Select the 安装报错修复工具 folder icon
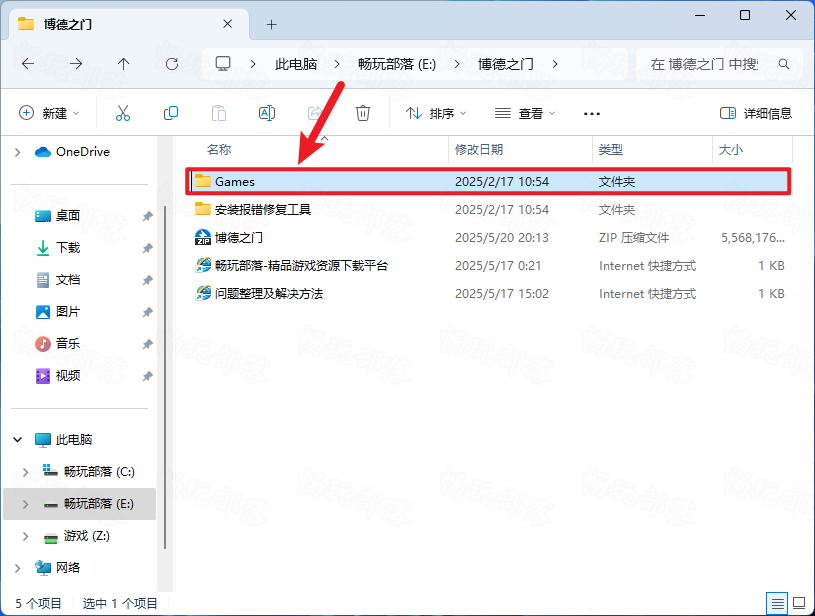Viewport: 815px width, 616px height. pos(203,209)
